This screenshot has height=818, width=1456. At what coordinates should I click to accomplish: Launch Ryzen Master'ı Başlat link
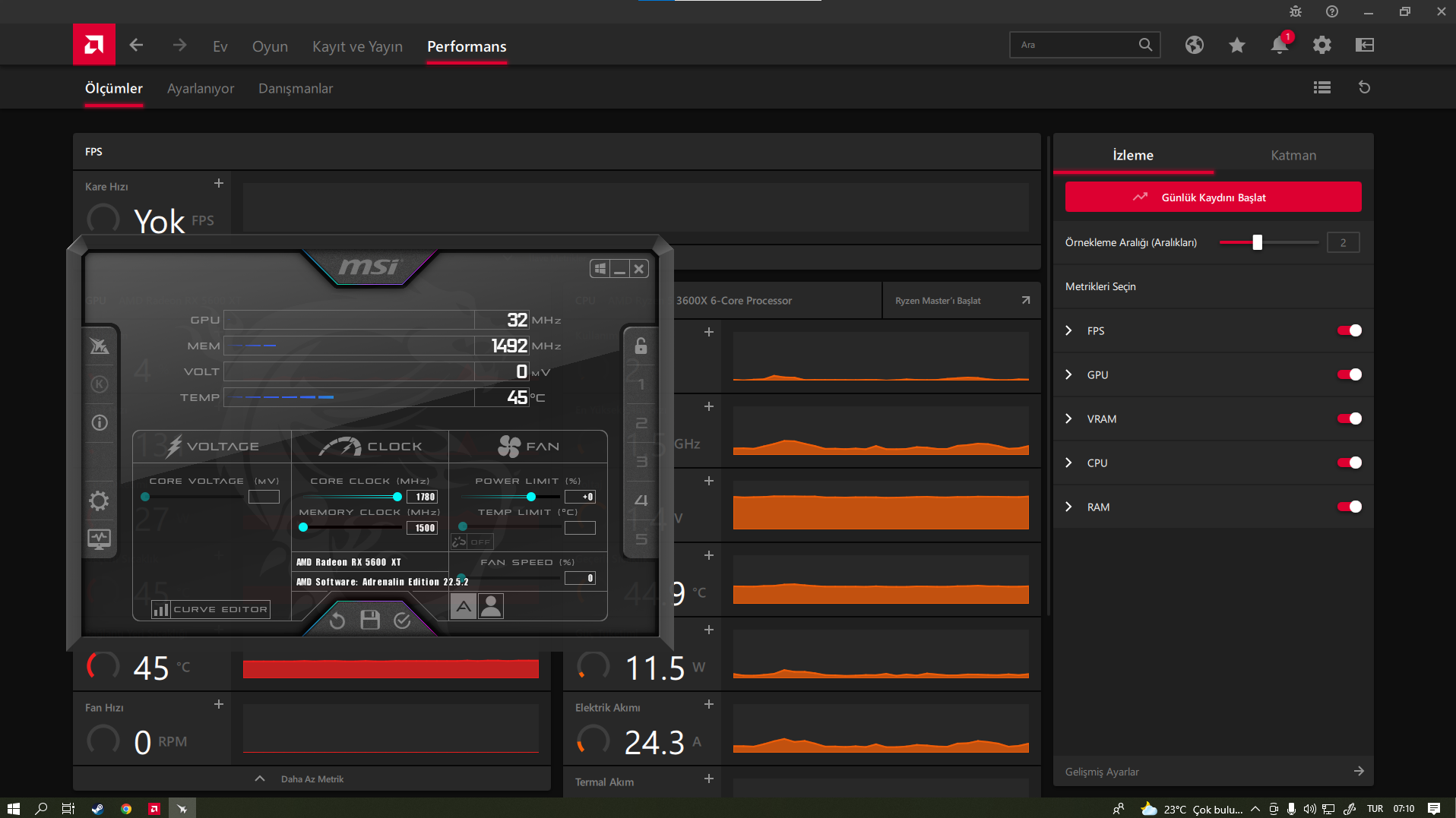click(961, 300)
